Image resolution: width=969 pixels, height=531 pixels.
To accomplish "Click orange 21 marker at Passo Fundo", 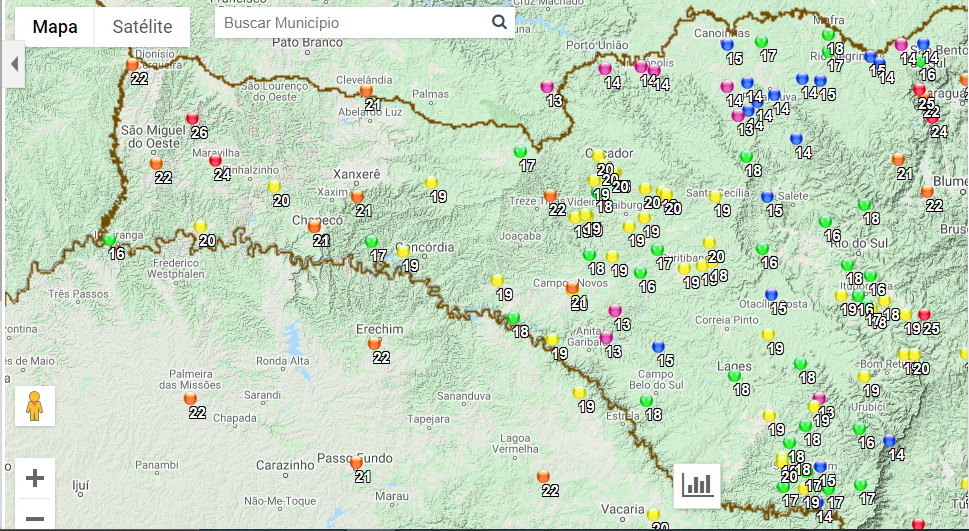I will (356, 462).
